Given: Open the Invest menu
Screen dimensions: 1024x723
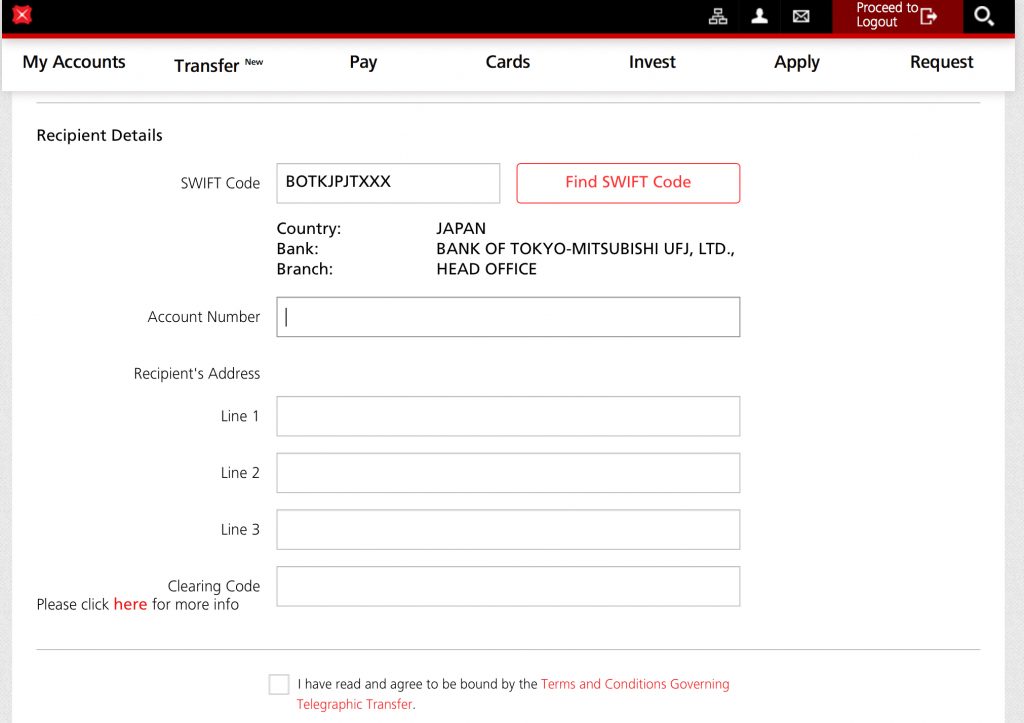Looking at the screenshot, I should click(652, 62).
